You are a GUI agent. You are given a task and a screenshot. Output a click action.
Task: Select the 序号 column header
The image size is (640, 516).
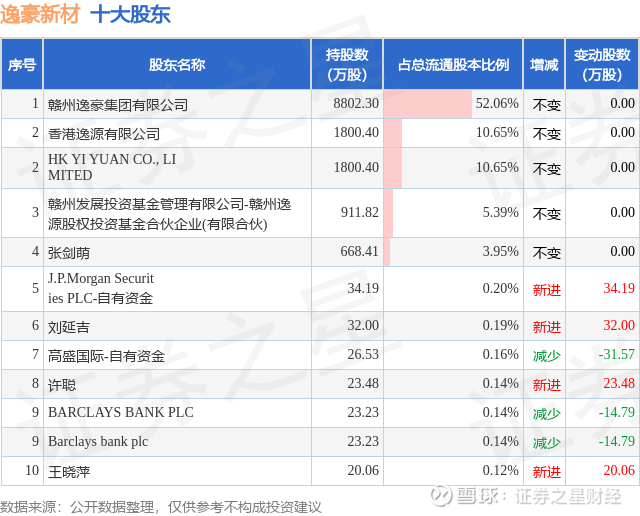(22, 64)
